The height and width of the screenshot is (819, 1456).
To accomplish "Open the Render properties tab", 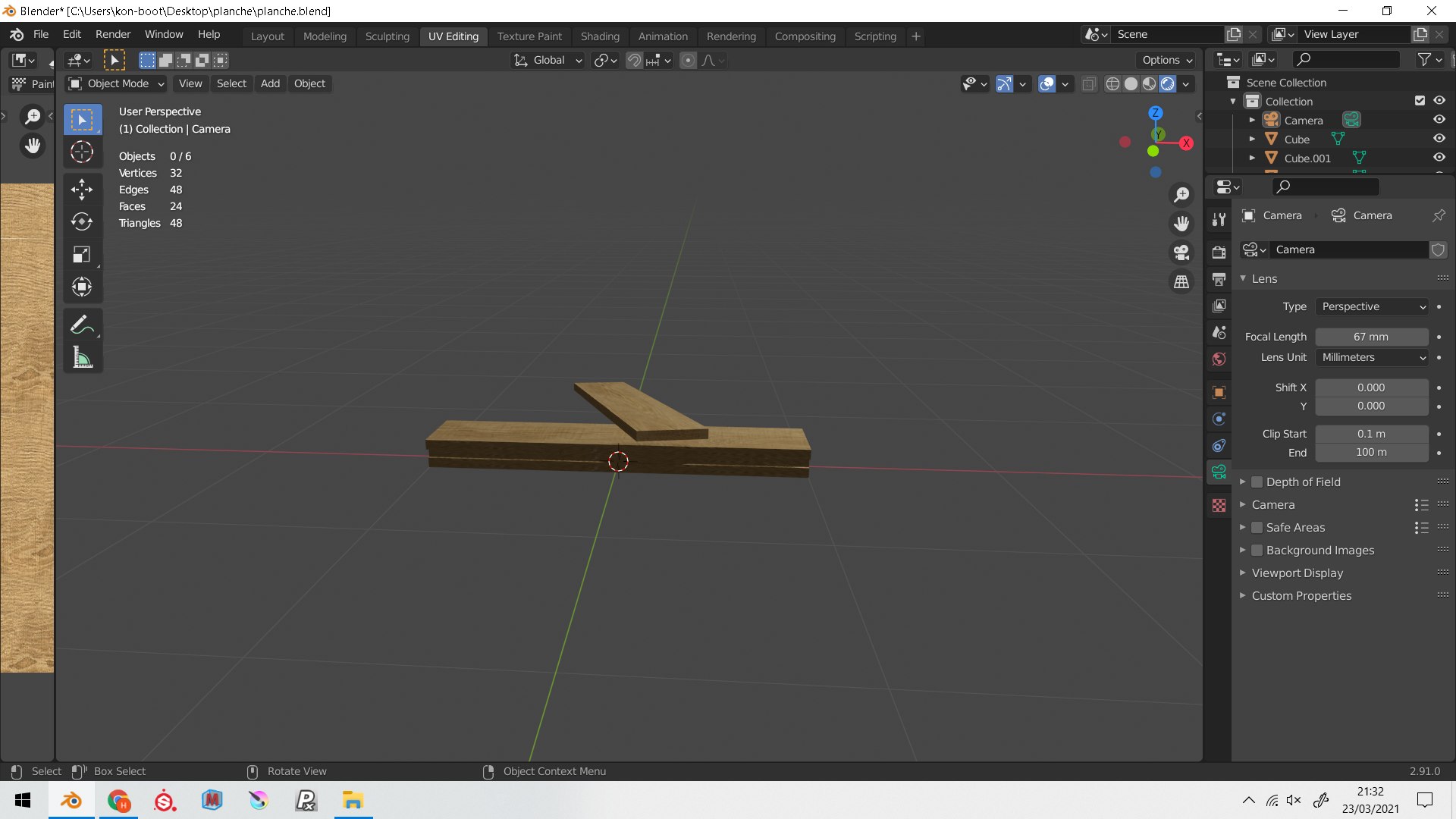I will (x=1219, y=253).
